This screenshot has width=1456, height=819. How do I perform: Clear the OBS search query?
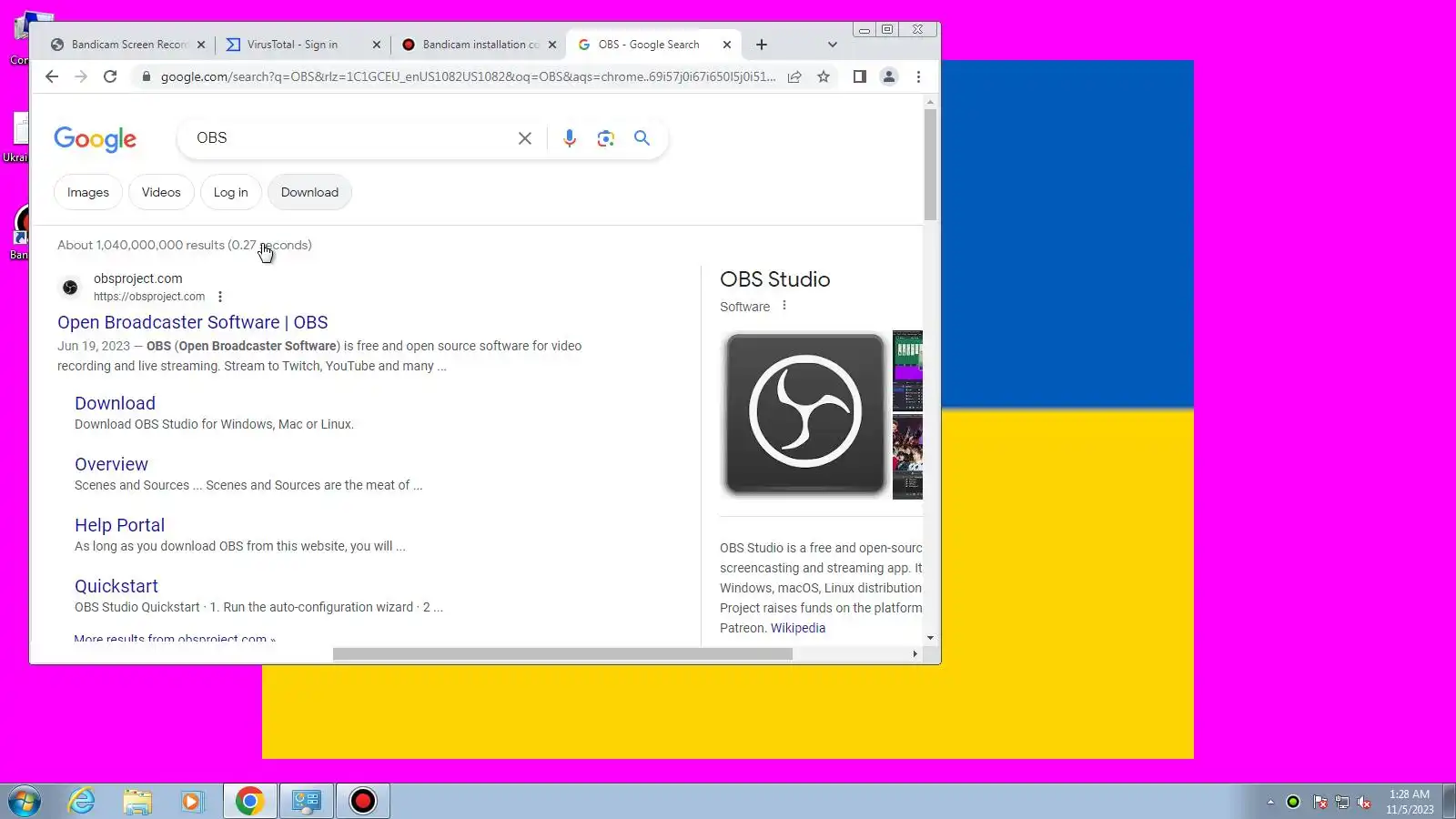pyautogui.click(x=525, y=138)
